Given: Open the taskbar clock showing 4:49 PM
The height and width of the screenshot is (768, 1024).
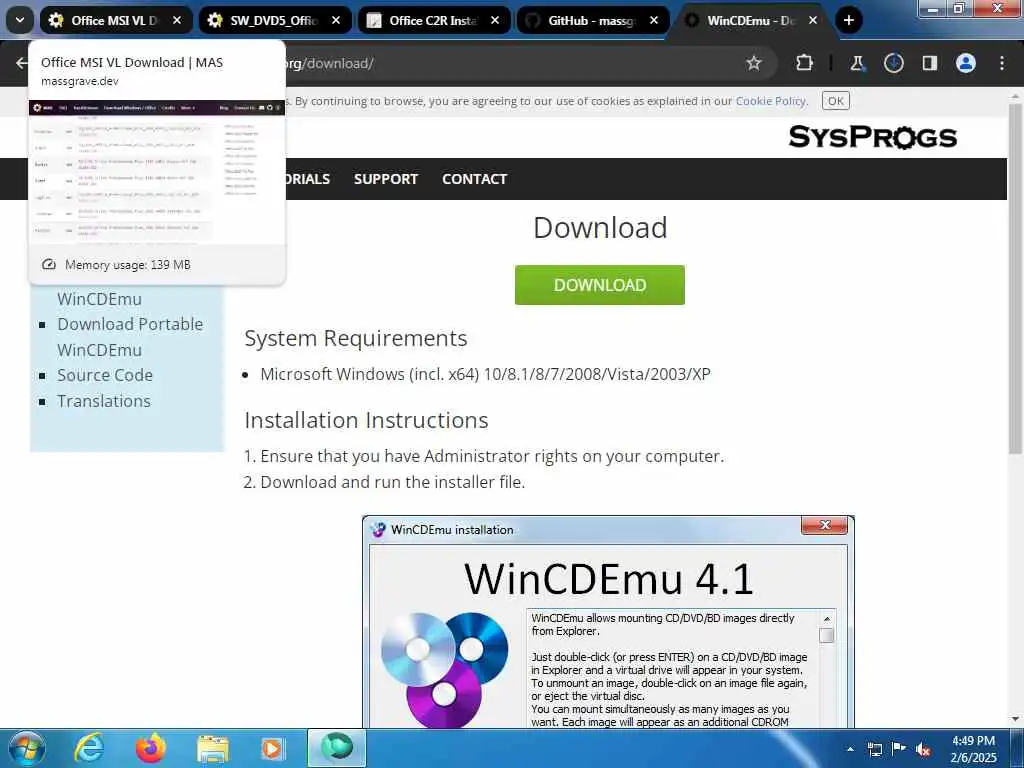Looking at the screenshot, I should 973,749.
